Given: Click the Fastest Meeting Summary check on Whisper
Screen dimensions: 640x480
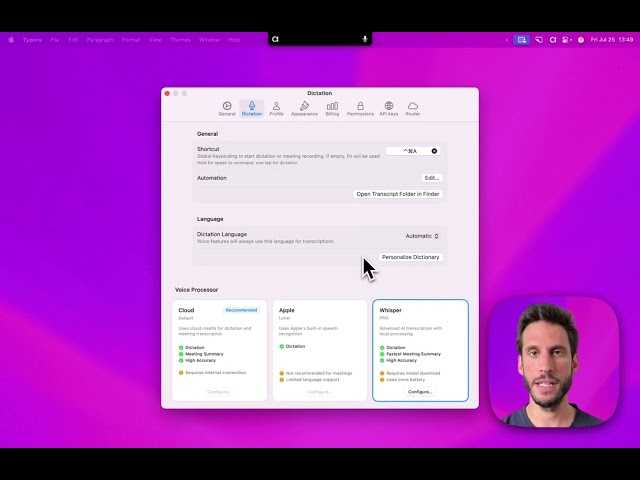Looking at the screenshot, I should click(x=382, y=354).
